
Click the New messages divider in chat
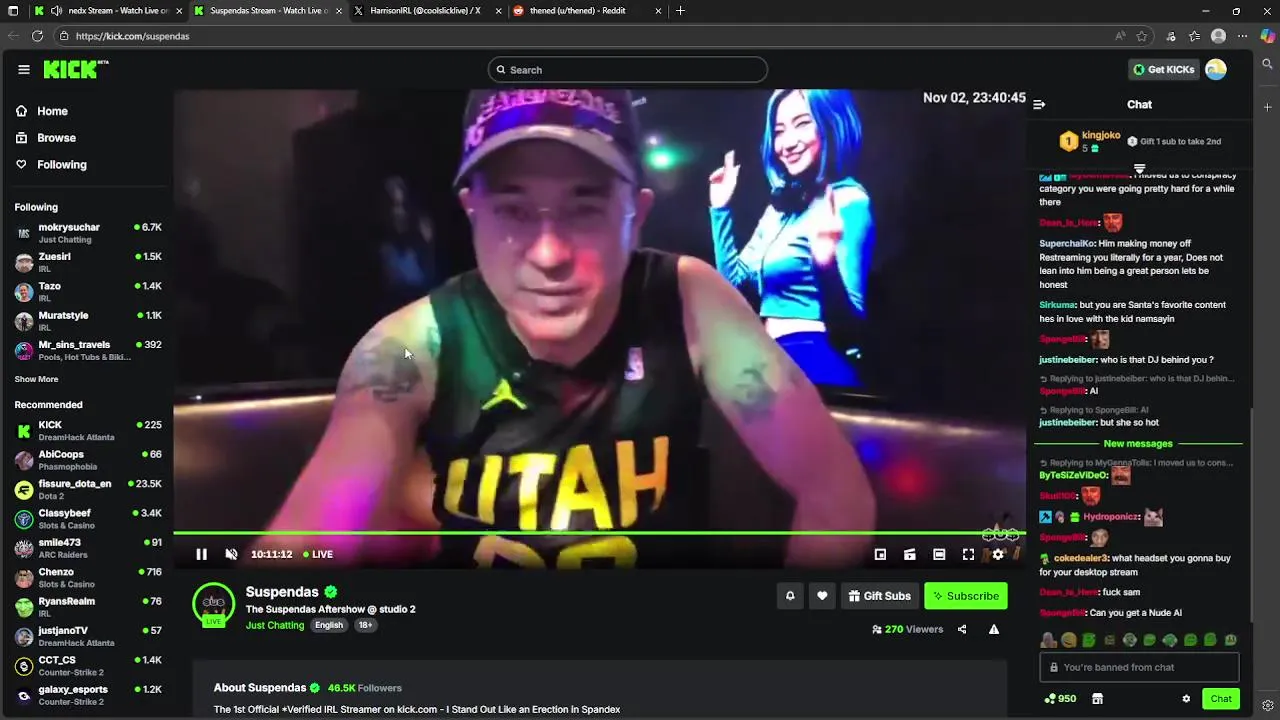1138,444
